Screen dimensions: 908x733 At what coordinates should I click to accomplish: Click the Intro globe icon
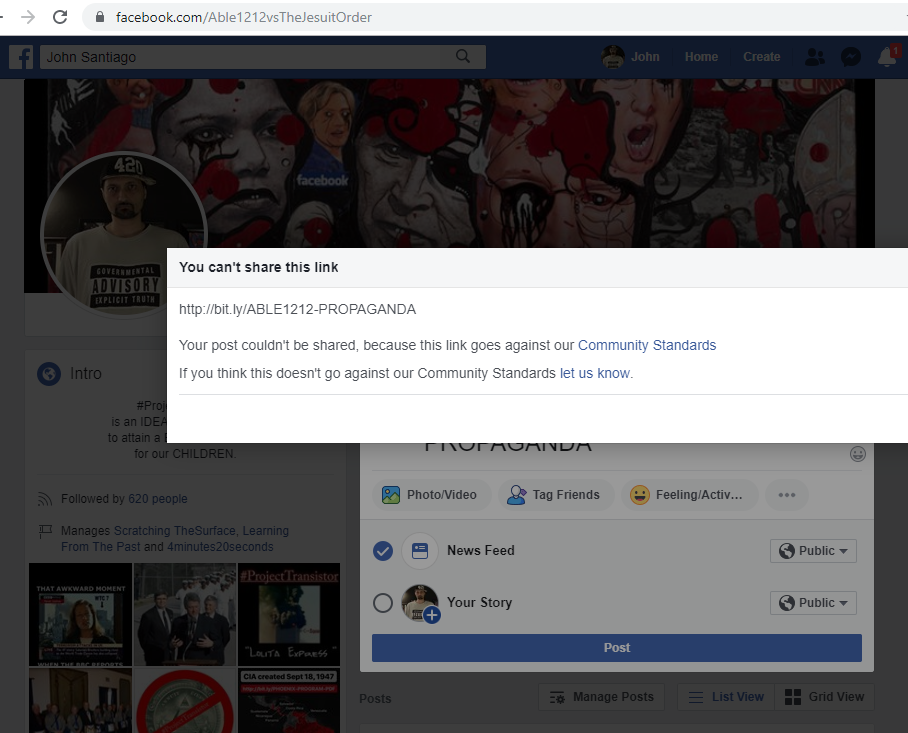[49, 374]
